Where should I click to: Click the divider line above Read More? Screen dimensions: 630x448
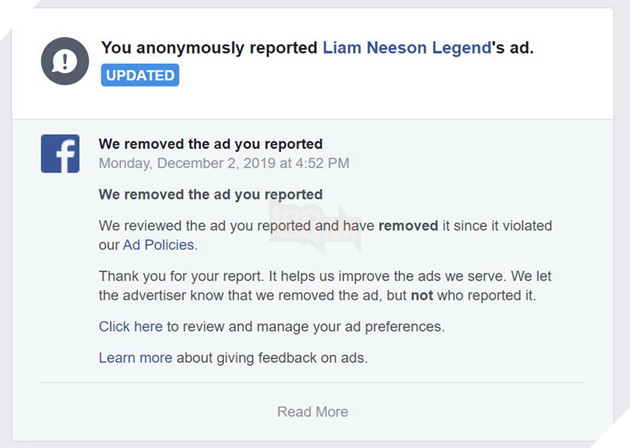click(312, 382)
